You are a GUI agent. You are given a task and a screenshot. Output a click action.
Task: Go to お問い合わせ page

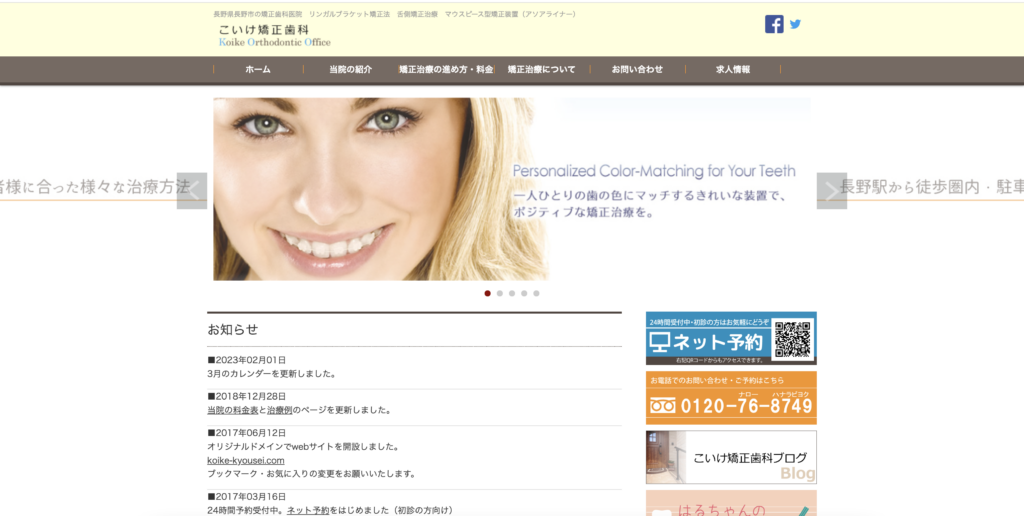637,70
